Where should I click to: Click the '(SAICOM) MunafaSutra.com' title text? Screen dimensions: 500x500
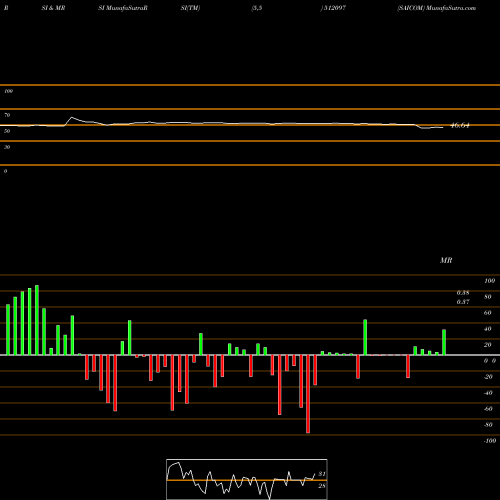[436, 8]
